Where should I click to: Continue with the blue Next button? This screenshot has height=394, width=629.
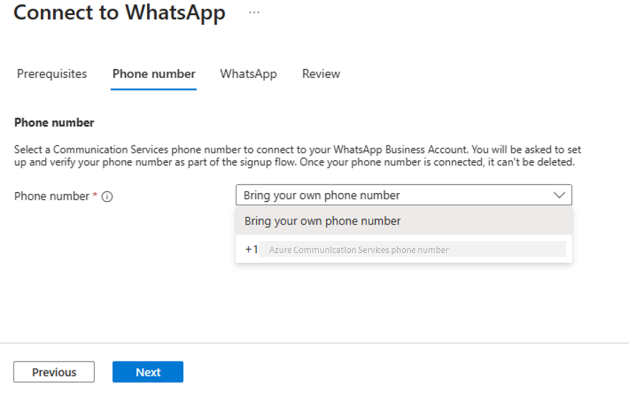coord(148,372)
